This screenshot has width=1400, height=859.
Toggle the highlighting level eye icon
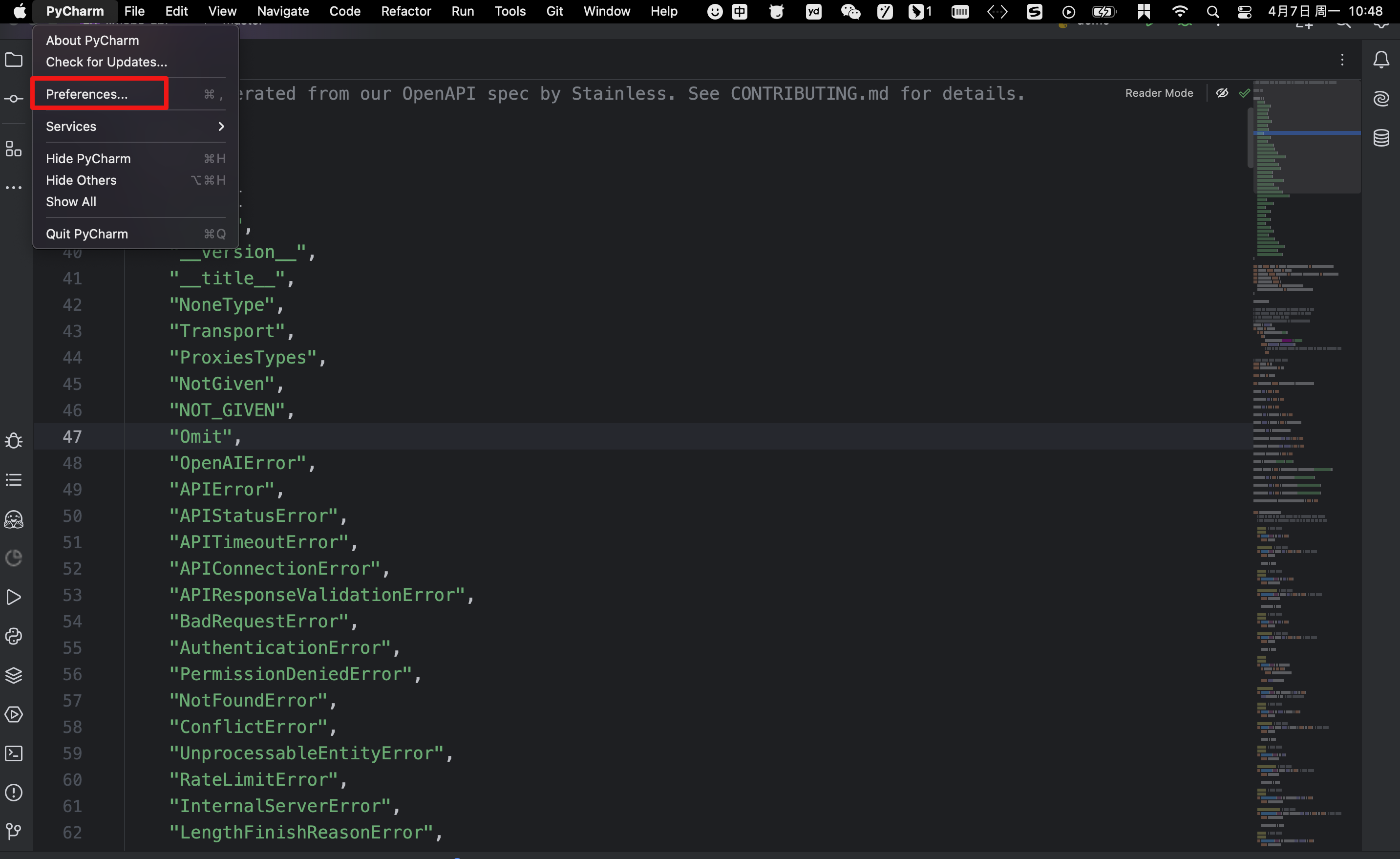point(1222,93)
